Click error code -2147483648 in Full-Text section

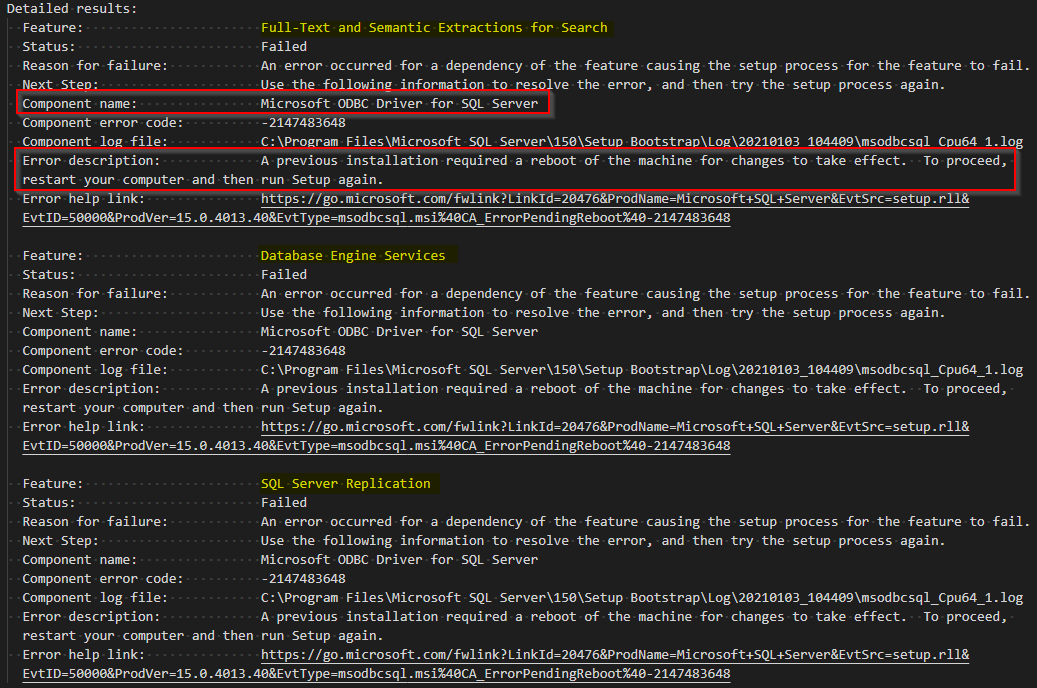303,123
